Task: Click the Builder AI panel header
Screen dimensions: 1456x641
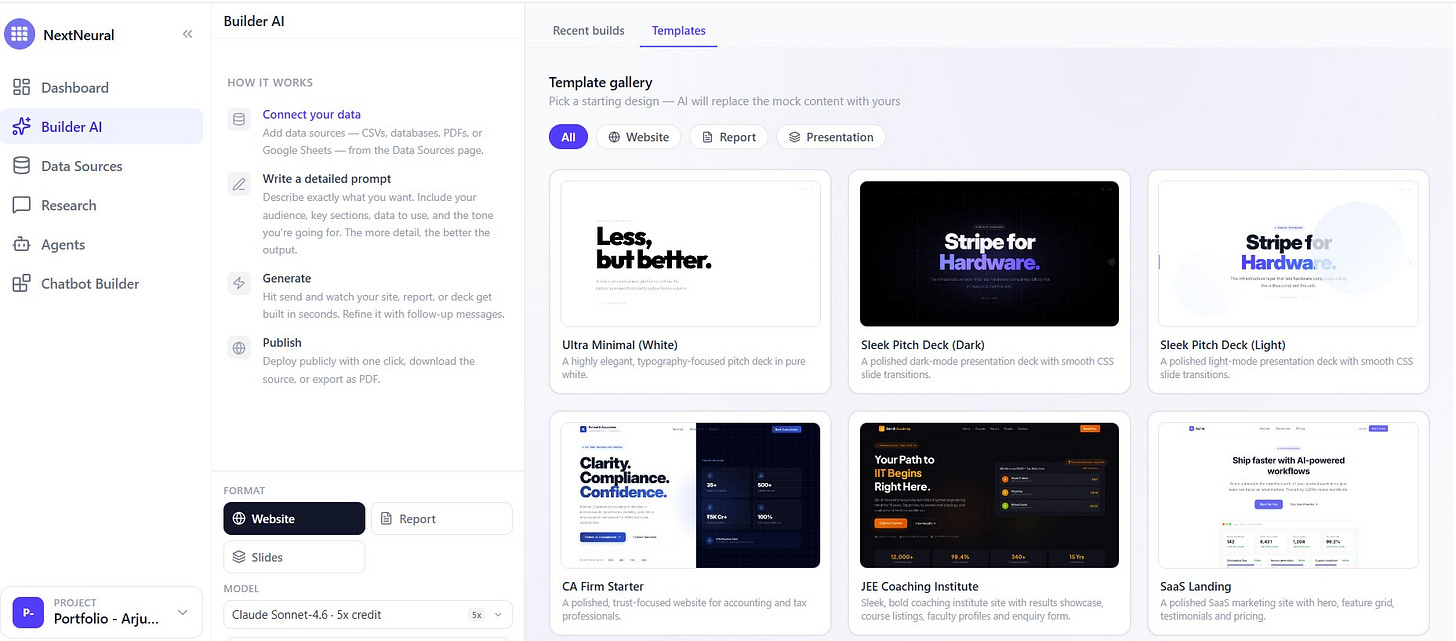Action: [x=255, y=21]
